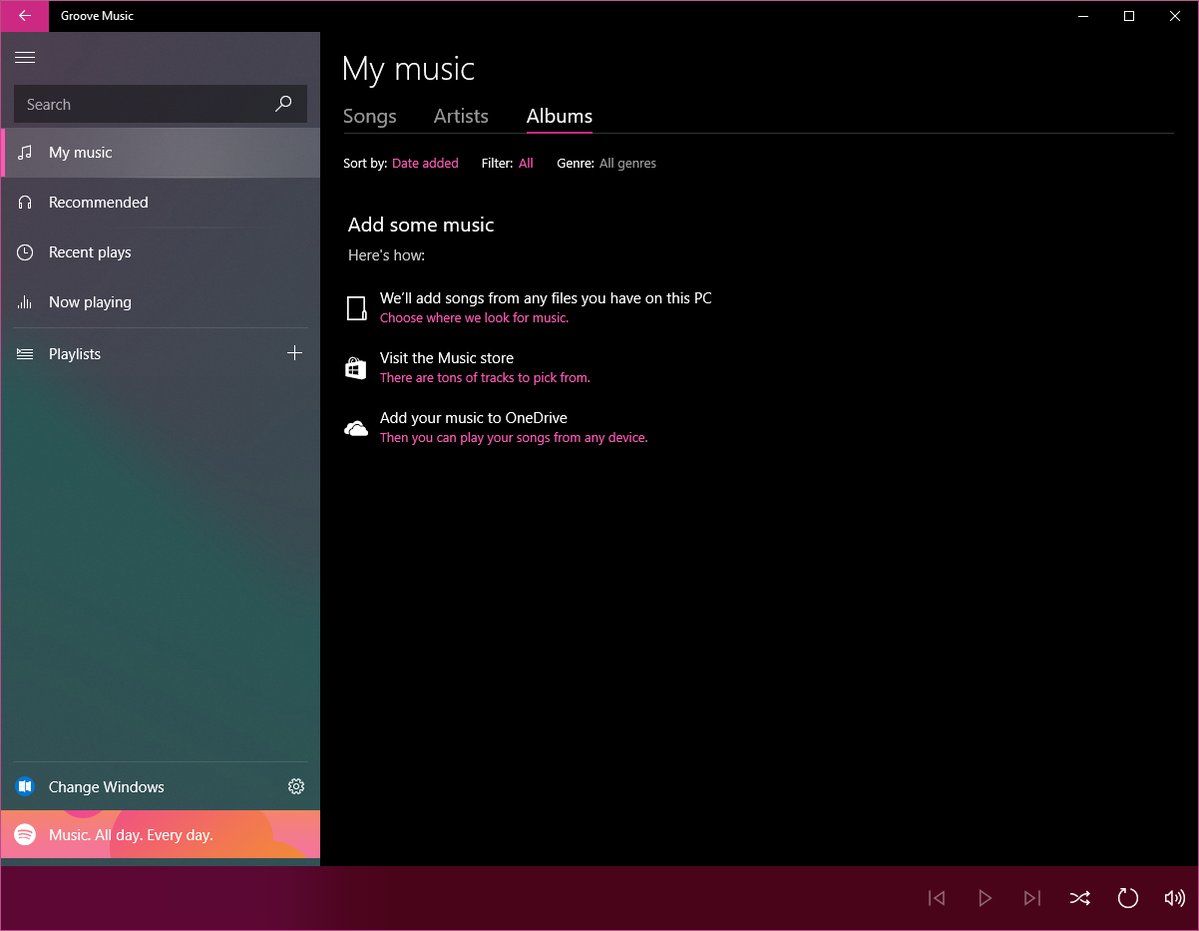Click the Spotify logo icon
Screen dimensions: 1199x931
(25, 835)
